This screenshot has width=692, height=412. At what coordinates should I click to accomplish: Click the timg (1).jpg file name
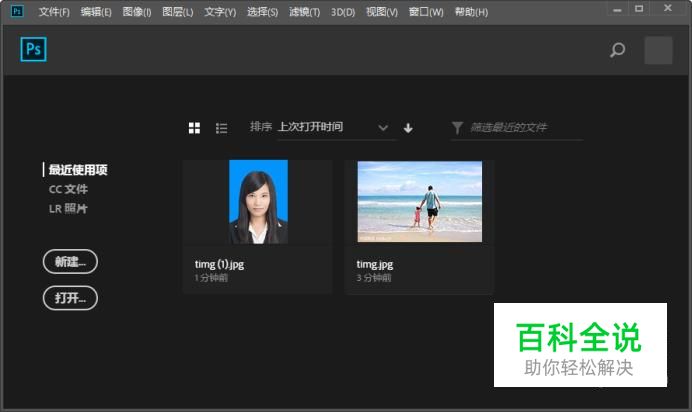219,264
